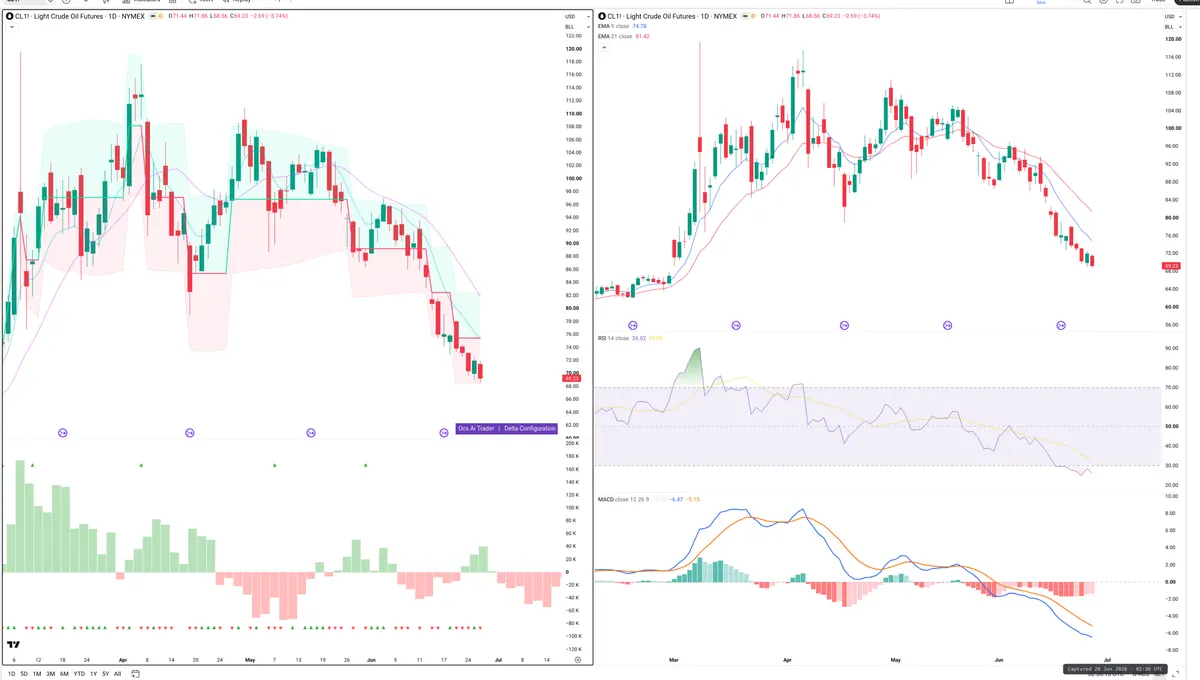Screen dimensions: 1200x680
Task: Click fourth contract rollover marker in left chart
Action: point(444,432)
